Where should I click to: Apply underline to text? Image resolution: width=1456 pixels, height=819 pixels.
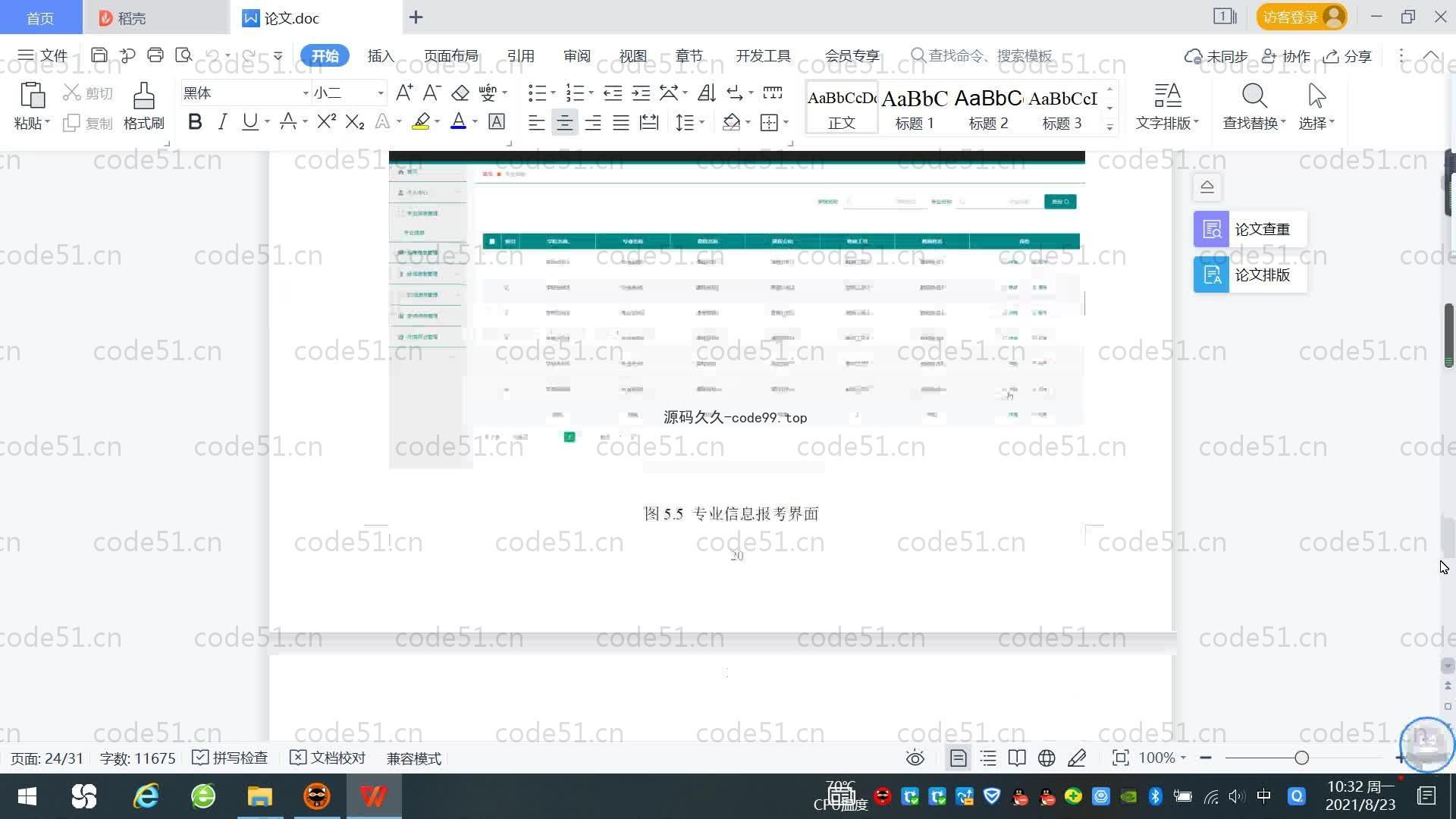point(249,122)
